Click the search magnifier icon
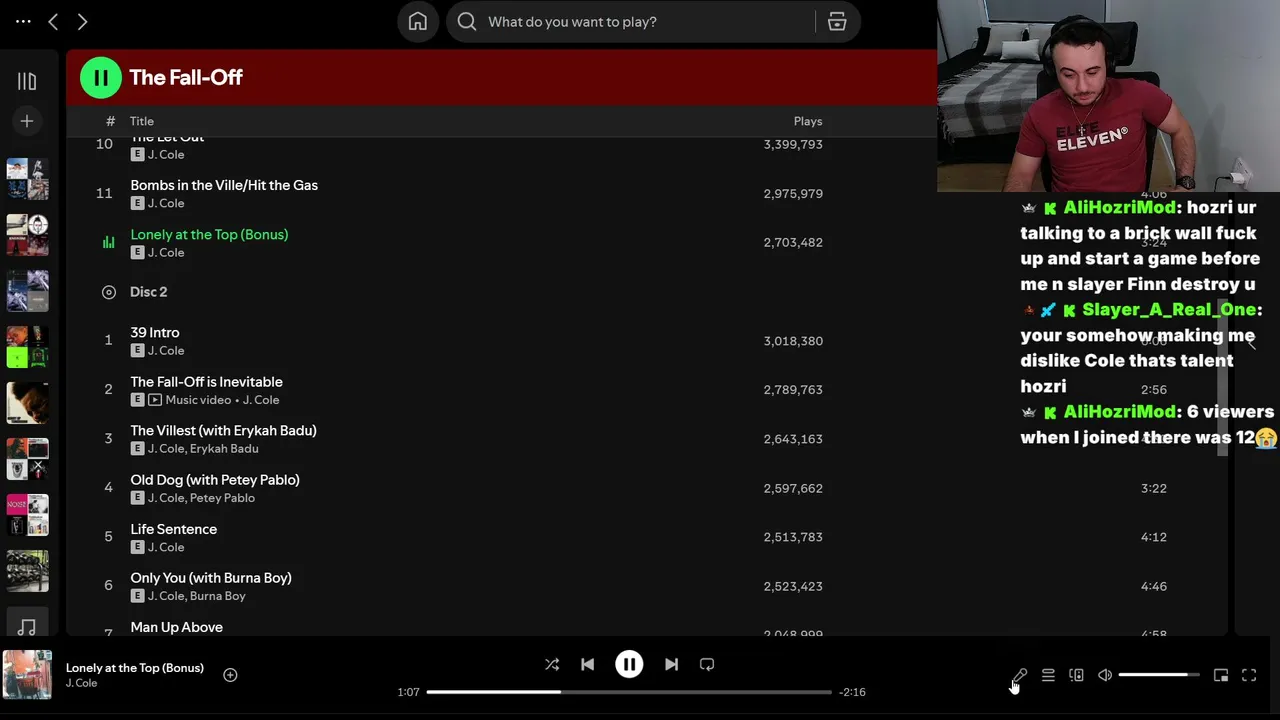Screen dimensions: 1280x720 [467, 22]
